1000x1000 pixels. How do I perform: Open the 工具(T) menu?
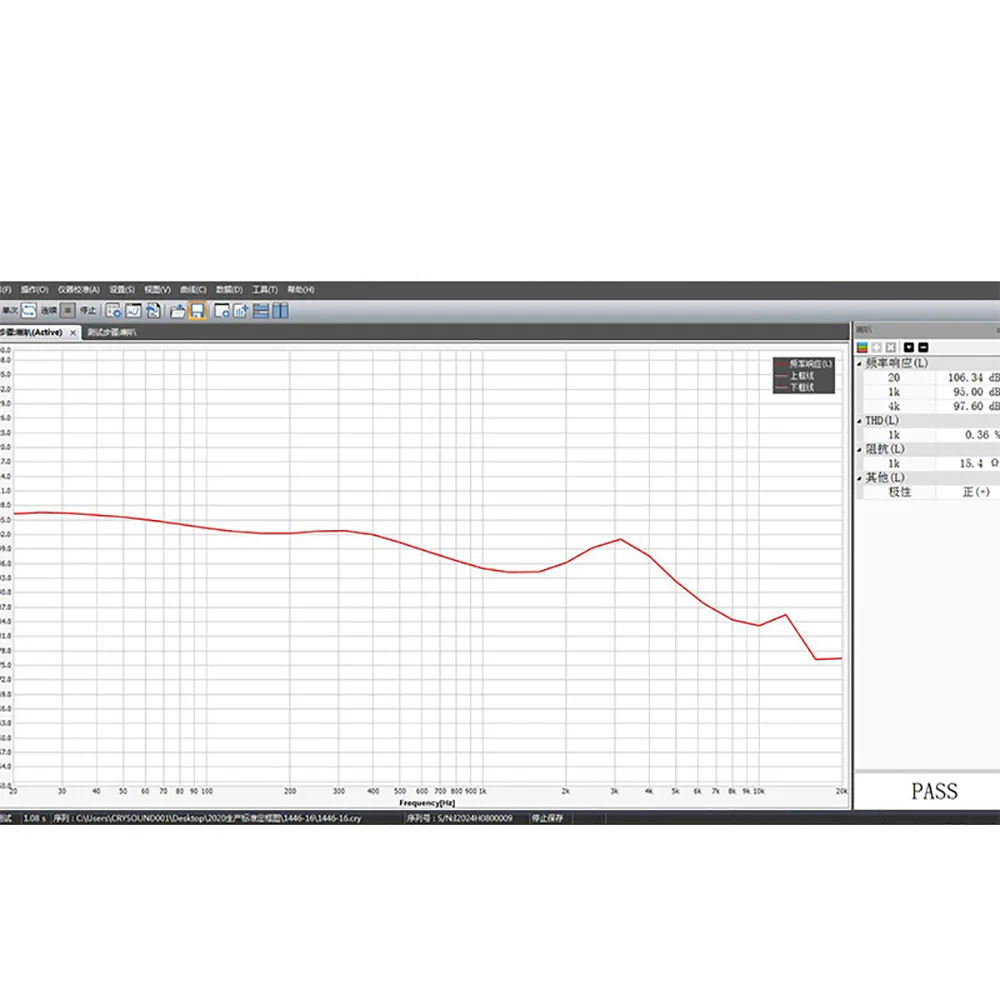coord(265,290)
